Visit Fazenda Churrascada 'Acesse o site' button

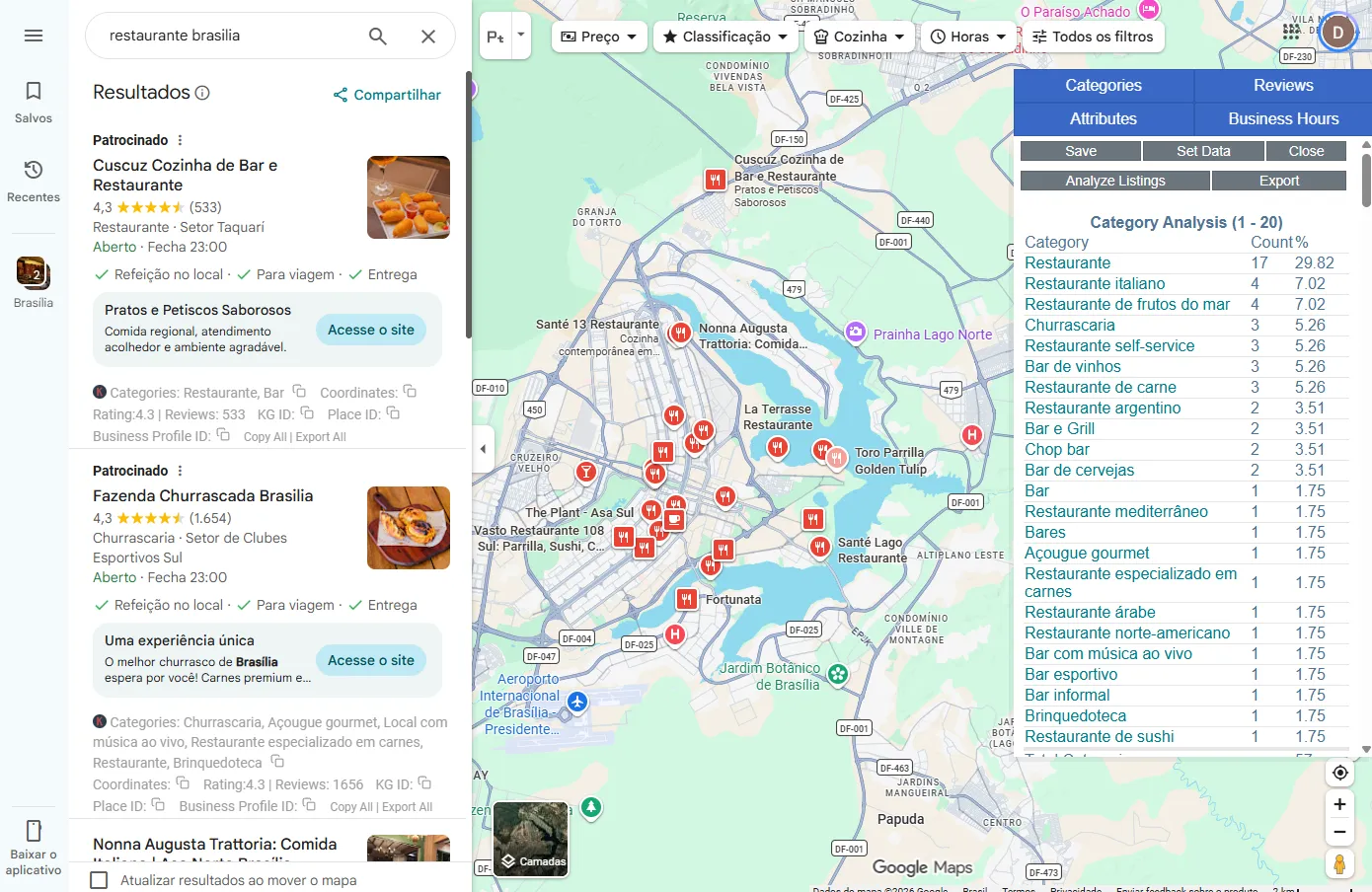click(371, 660)
